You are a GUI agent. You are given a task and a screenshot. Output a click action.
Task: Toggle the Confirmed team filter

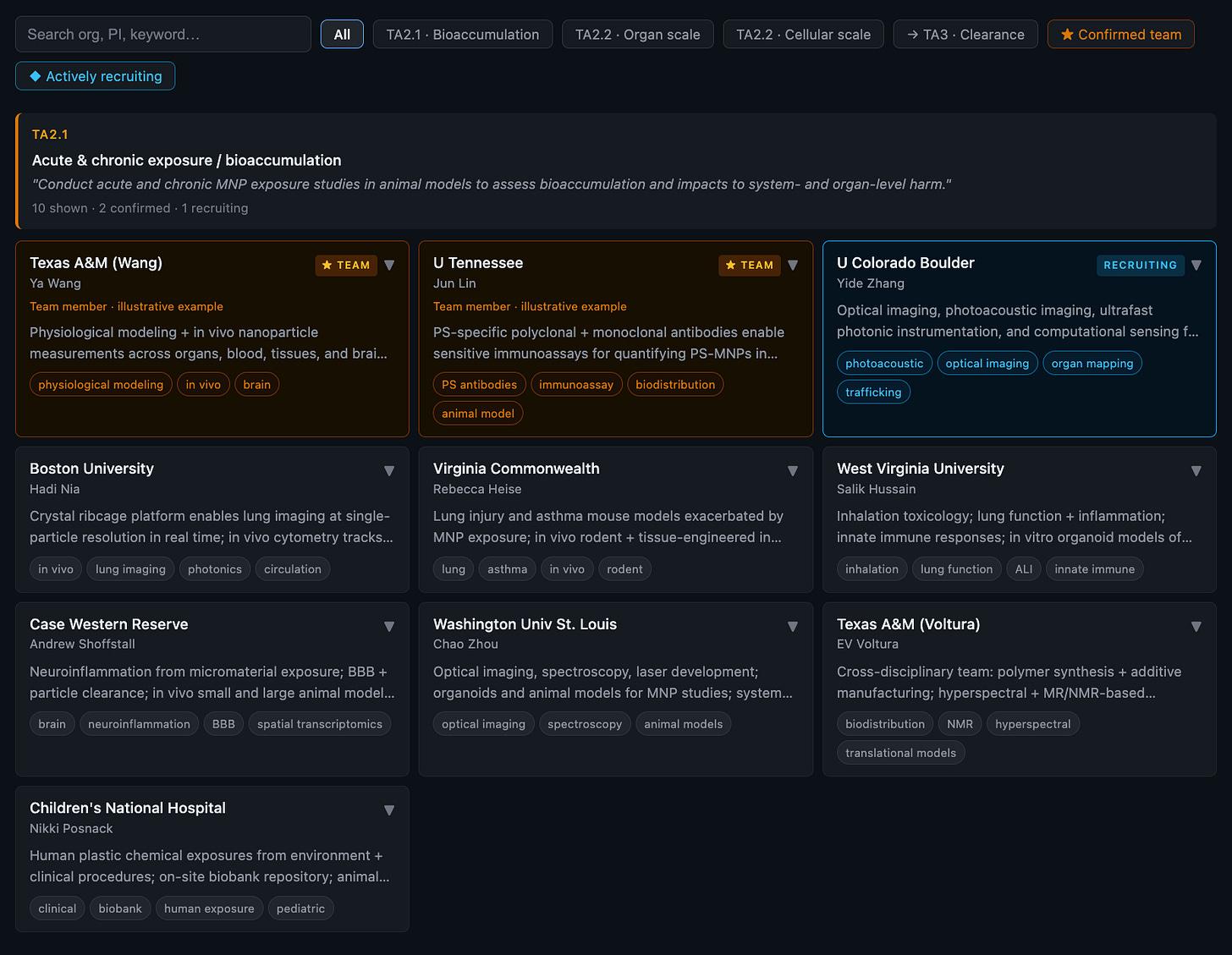(x=1121, y=35)
